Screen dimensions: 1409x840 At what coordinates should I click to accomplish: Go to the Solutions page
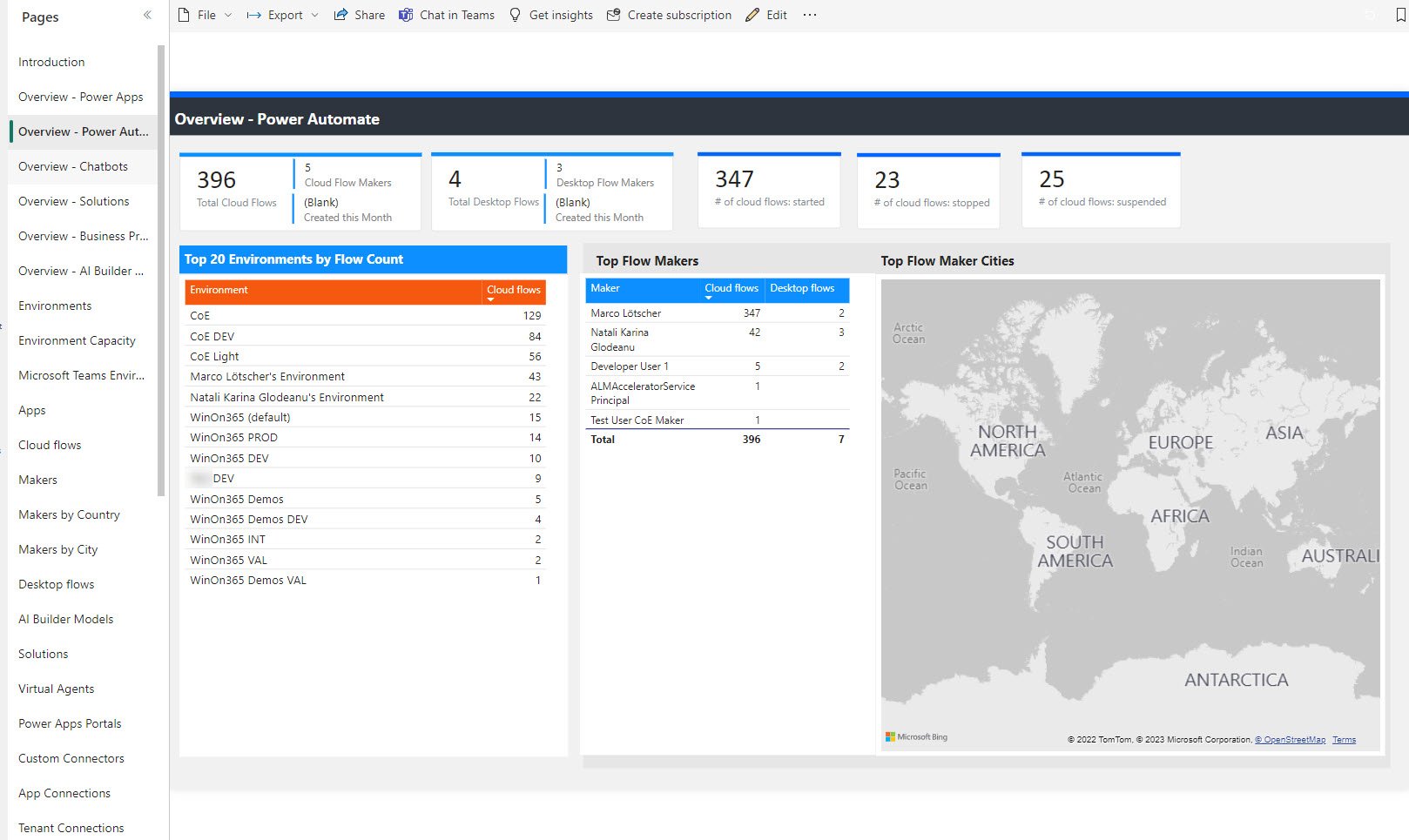tap(84, 654)
